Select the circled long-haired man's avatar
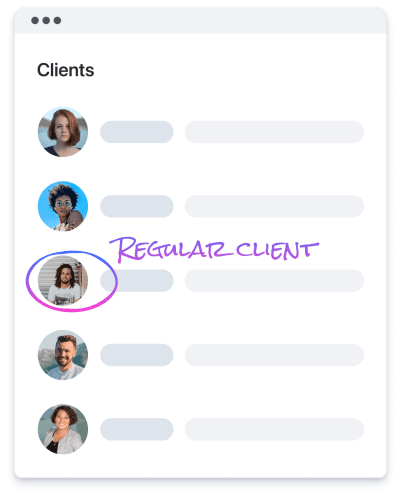Image resolution: width=401 pixels, height=500 pixels. (63, 281)
